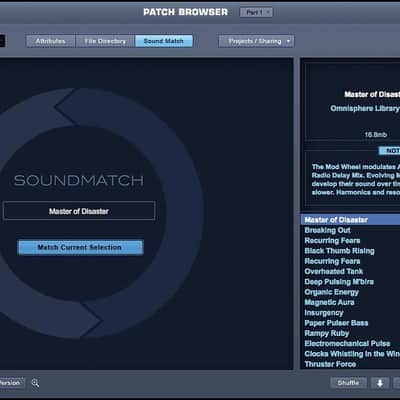The image size is (400, 400).
Task: Click the Version button at bottom left
Action: pos(11,383)
